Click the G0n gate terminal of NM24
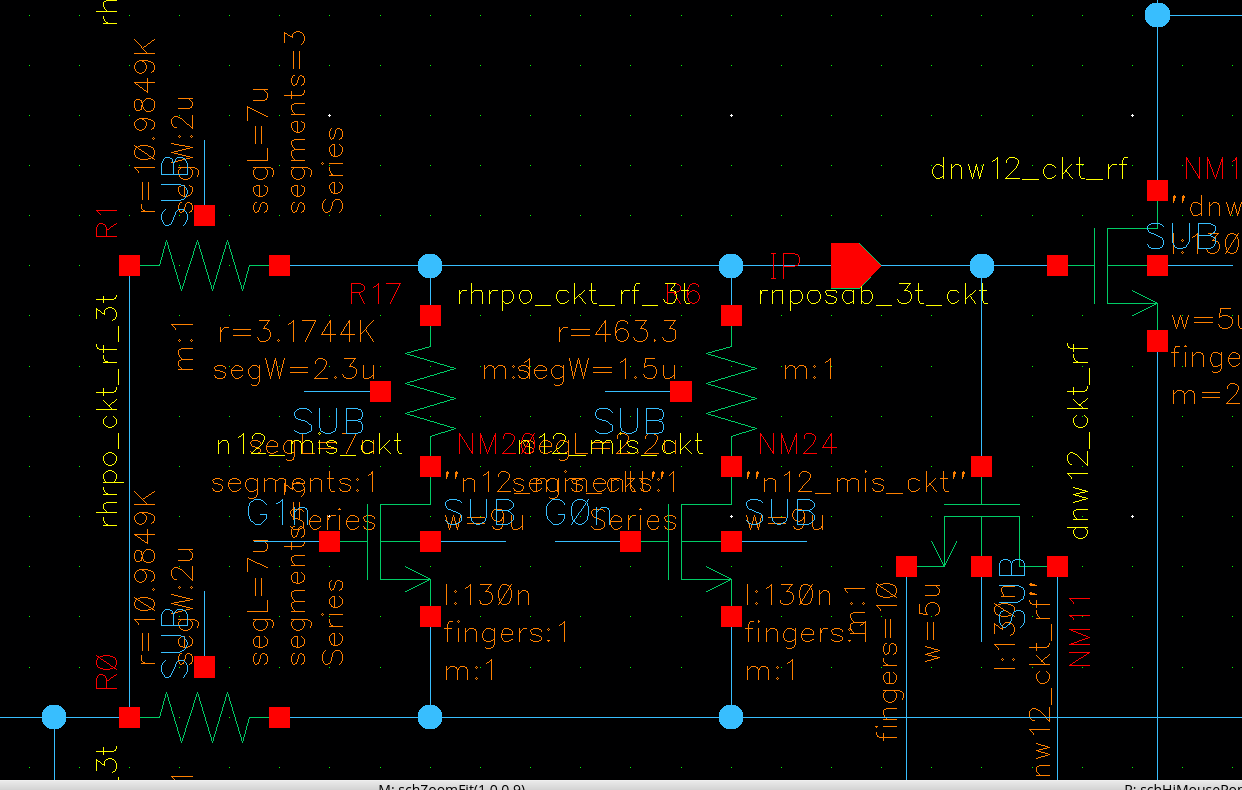The width and height of the screenshot is (1242, 790). (630, 542)
